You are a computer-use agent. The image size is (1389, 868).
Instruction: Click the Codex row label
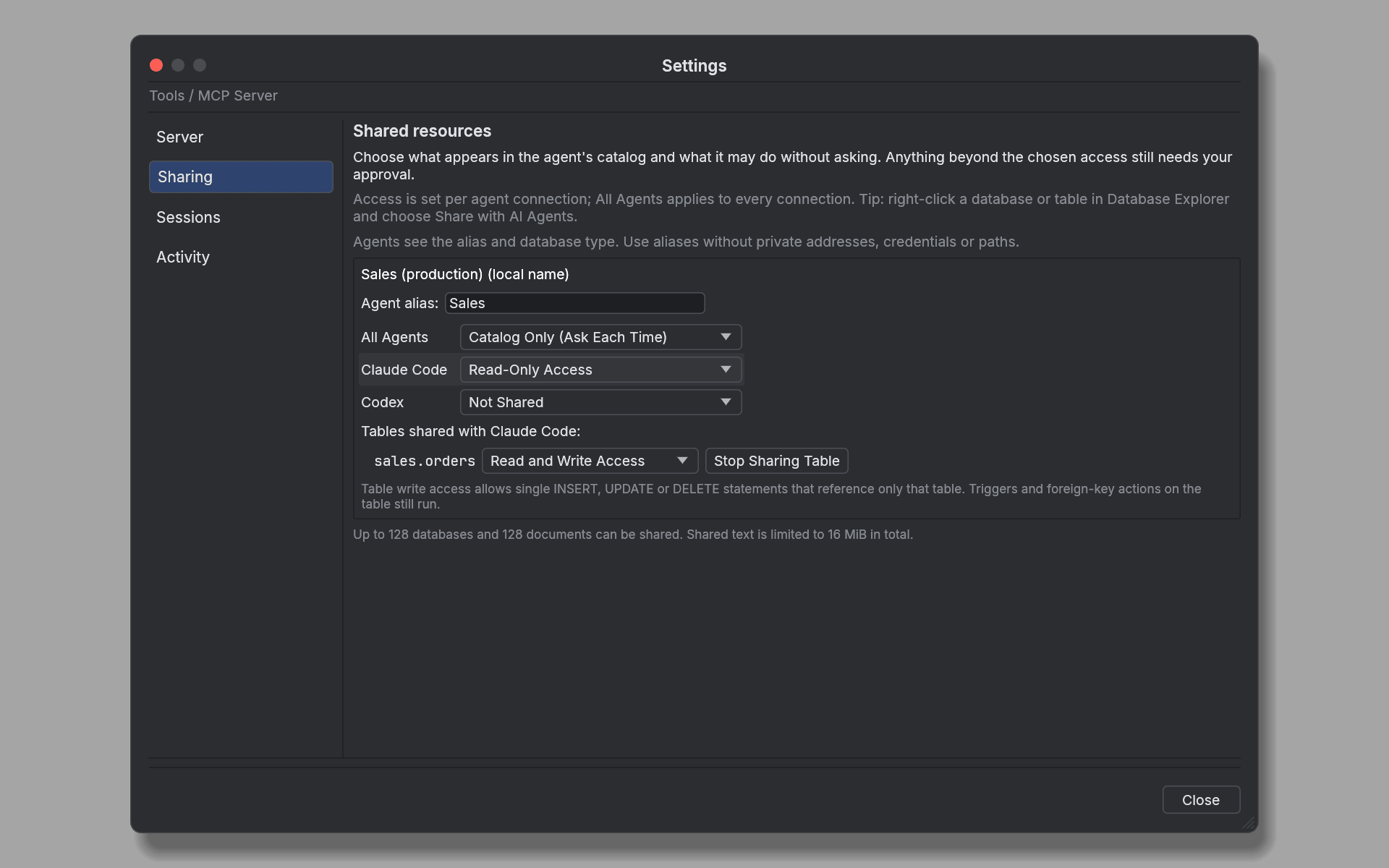point(382,402)
